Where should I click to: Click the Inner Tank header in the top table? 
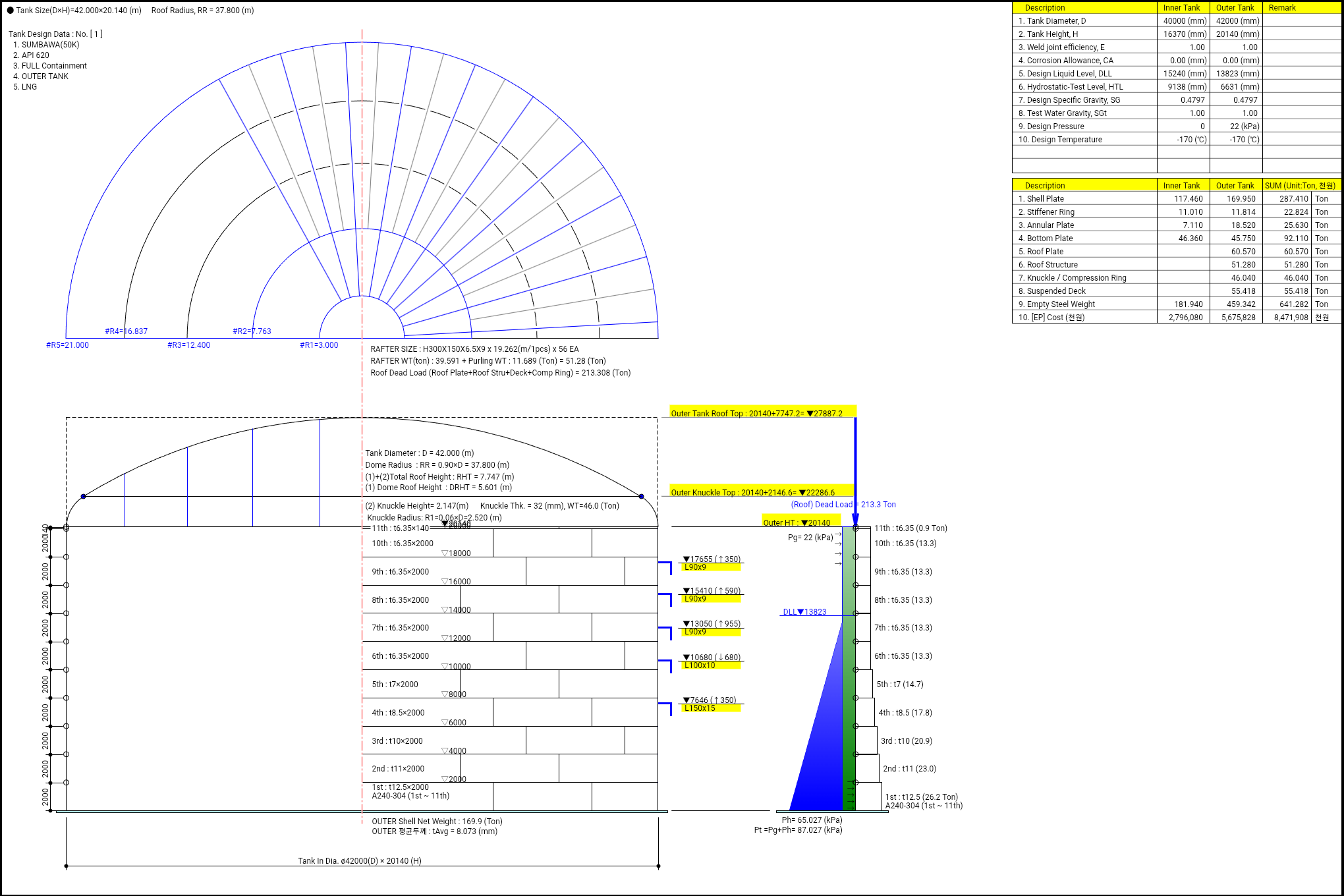1181,8
